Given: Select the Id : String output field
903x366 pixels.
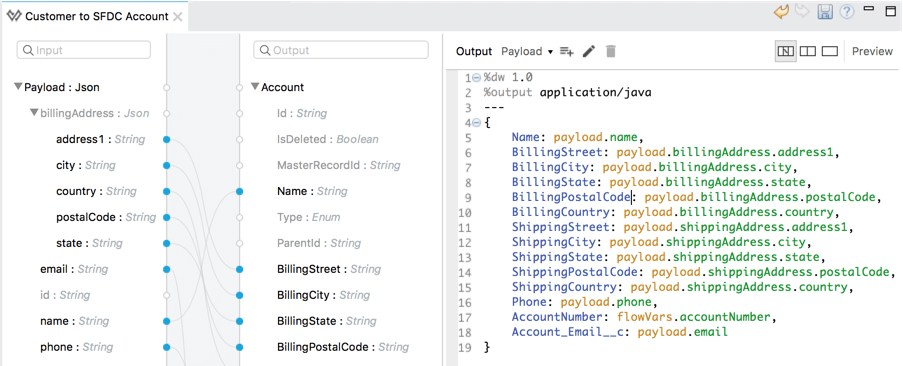Looking at the screenshot, I should click(x=302, y=113).
